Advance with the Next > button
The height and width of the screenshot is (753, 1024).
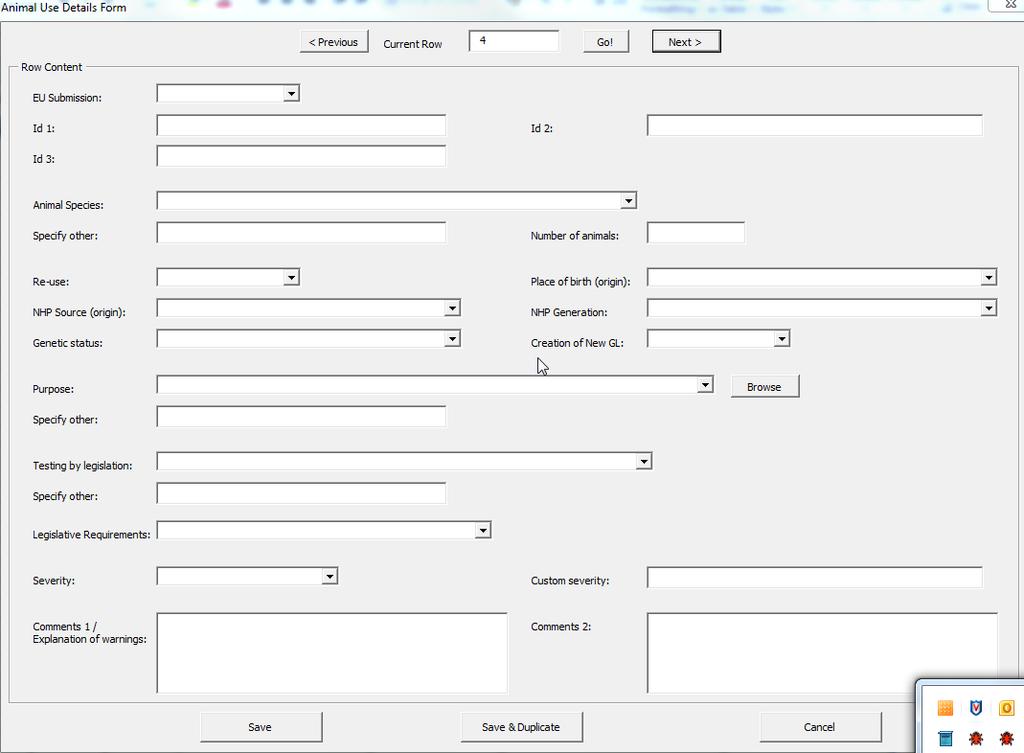(x=686, y=42)
